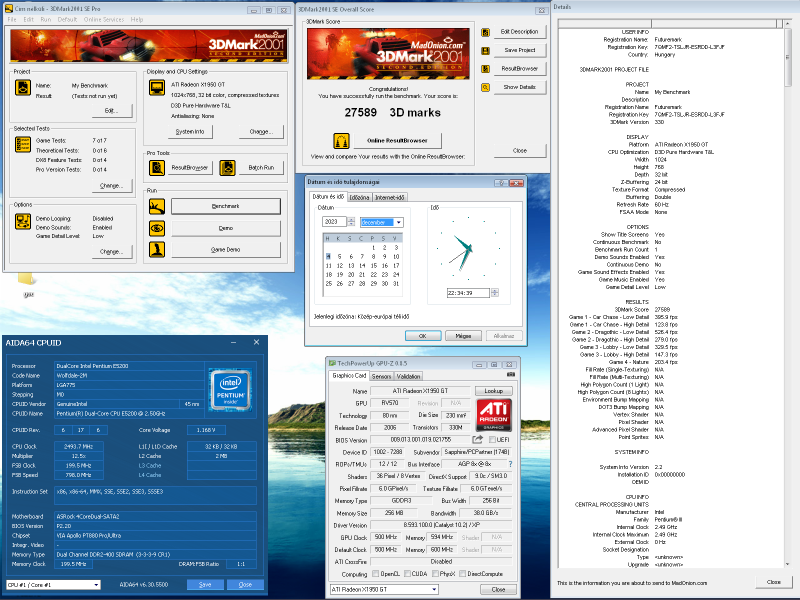Click the Benchmark run icon

(157, 206)
